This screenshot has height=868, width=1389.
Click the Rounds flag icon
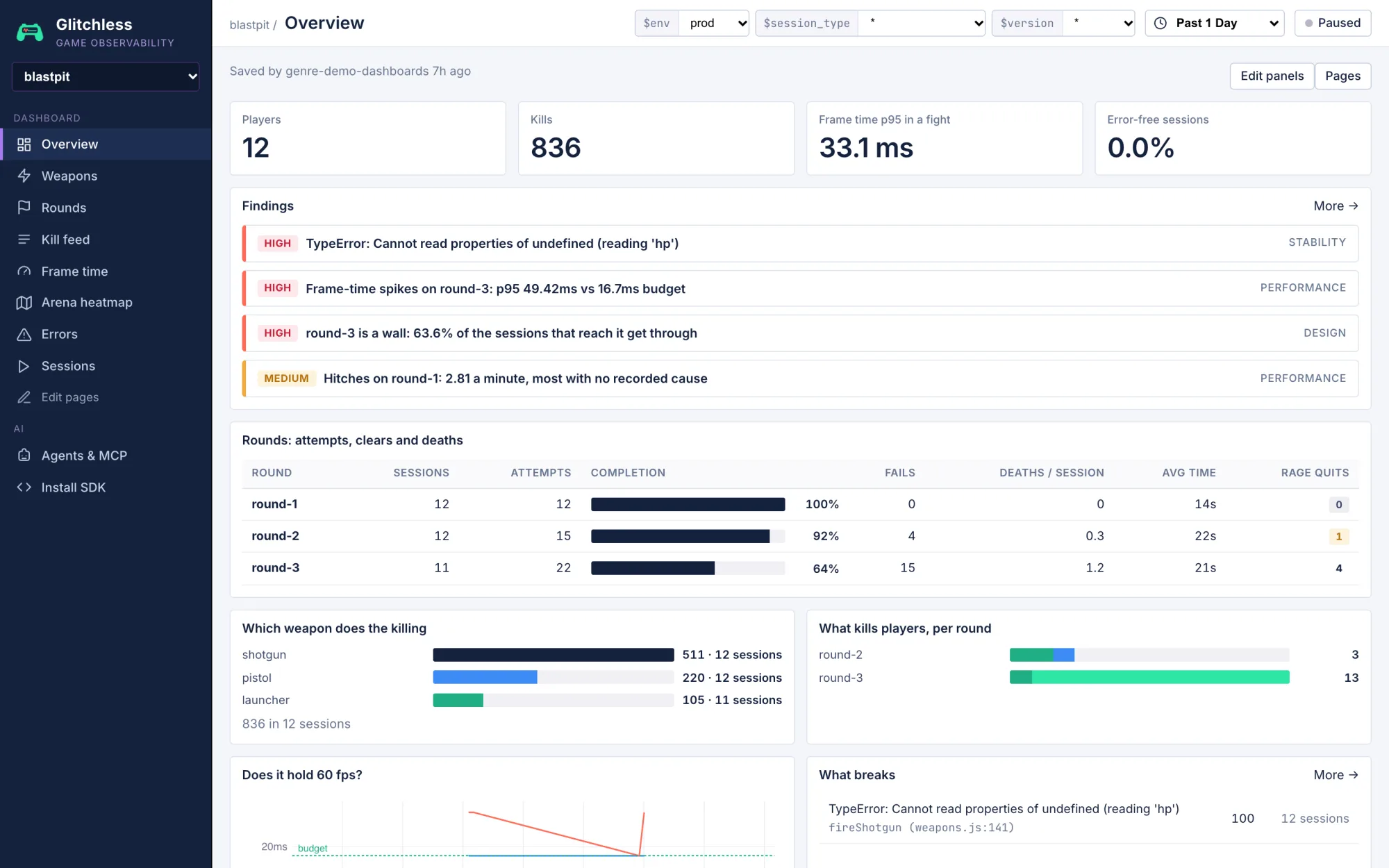tap(24, 208)
